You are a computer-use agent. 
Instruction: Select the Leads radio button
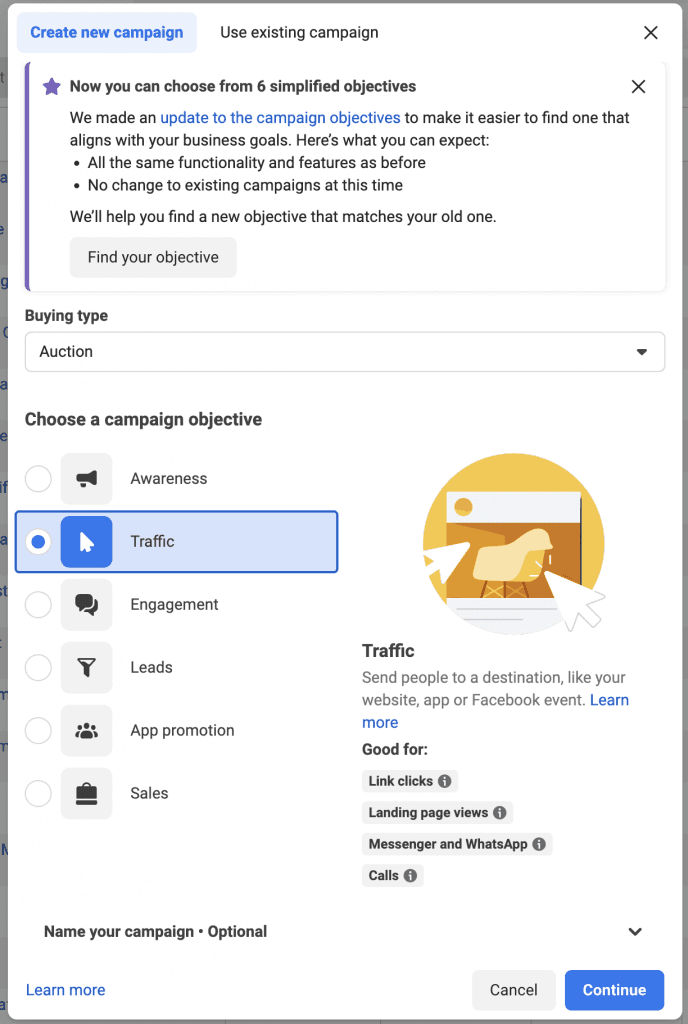[x=39, y=667]
